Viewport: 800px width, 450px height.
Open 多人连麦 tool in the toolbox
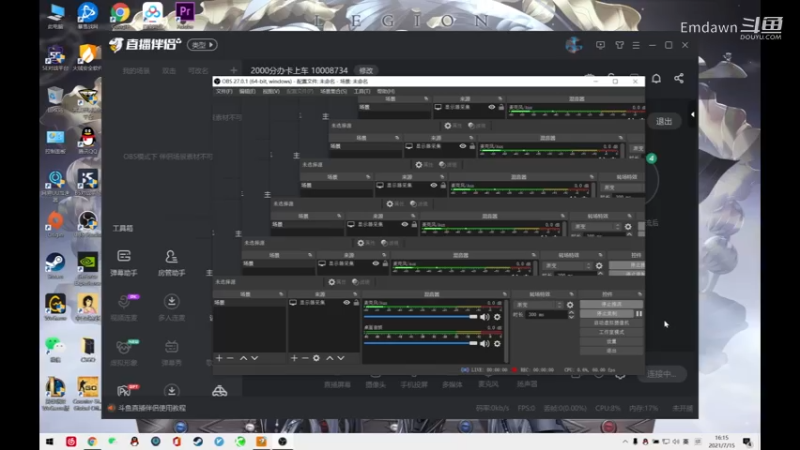click(x=171, y=308)
